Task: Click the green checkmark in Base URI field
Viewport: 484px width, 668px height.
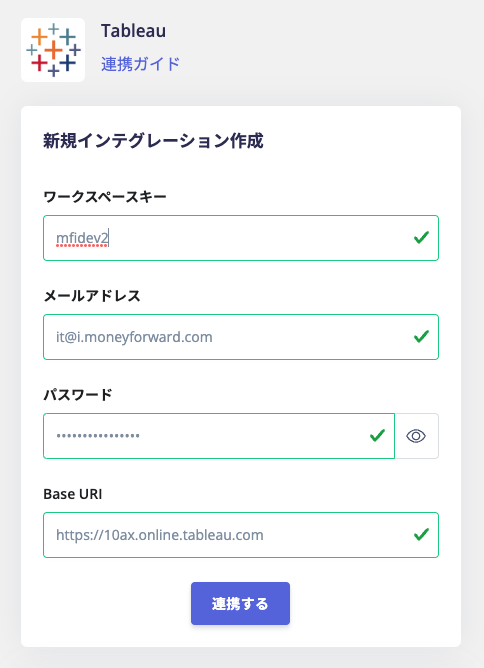Action: (421, 534)
